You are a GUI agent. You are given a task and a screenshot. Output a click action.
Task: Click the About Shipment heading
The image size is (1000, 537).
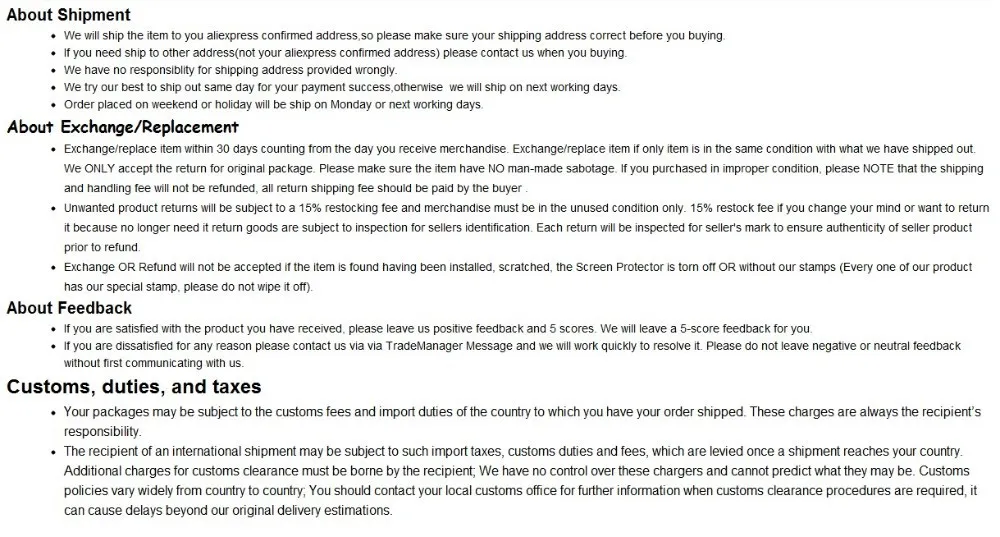68,15
